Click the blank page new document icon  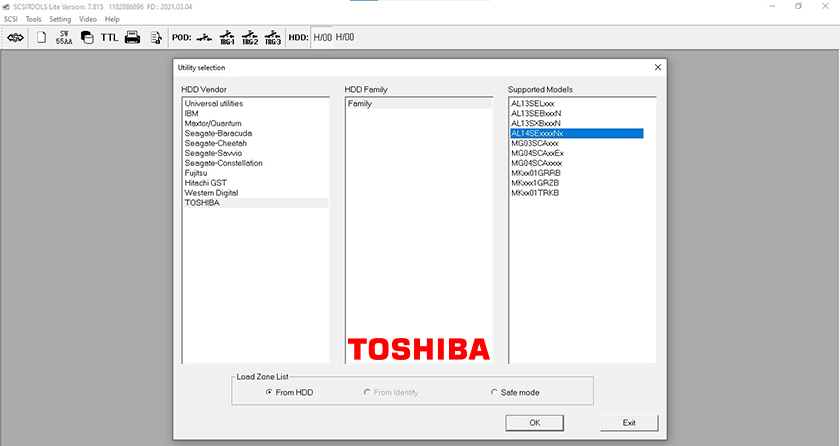41,37
